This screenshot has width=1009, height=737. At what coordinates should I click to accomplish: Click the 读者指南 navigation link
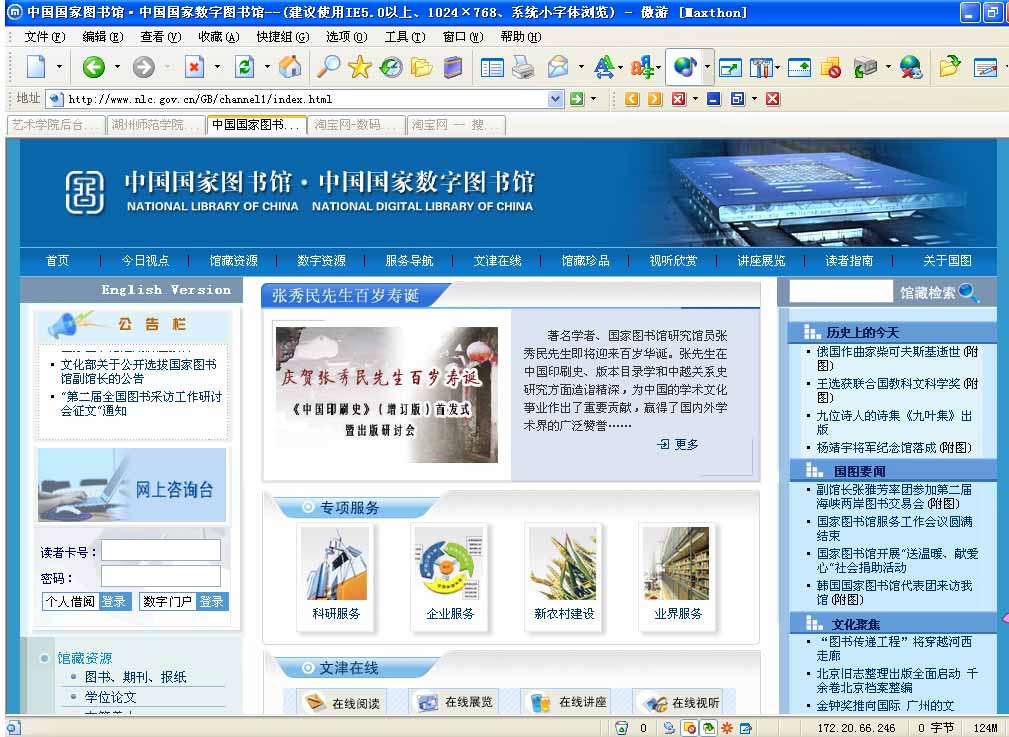click(x=849, y=261)
